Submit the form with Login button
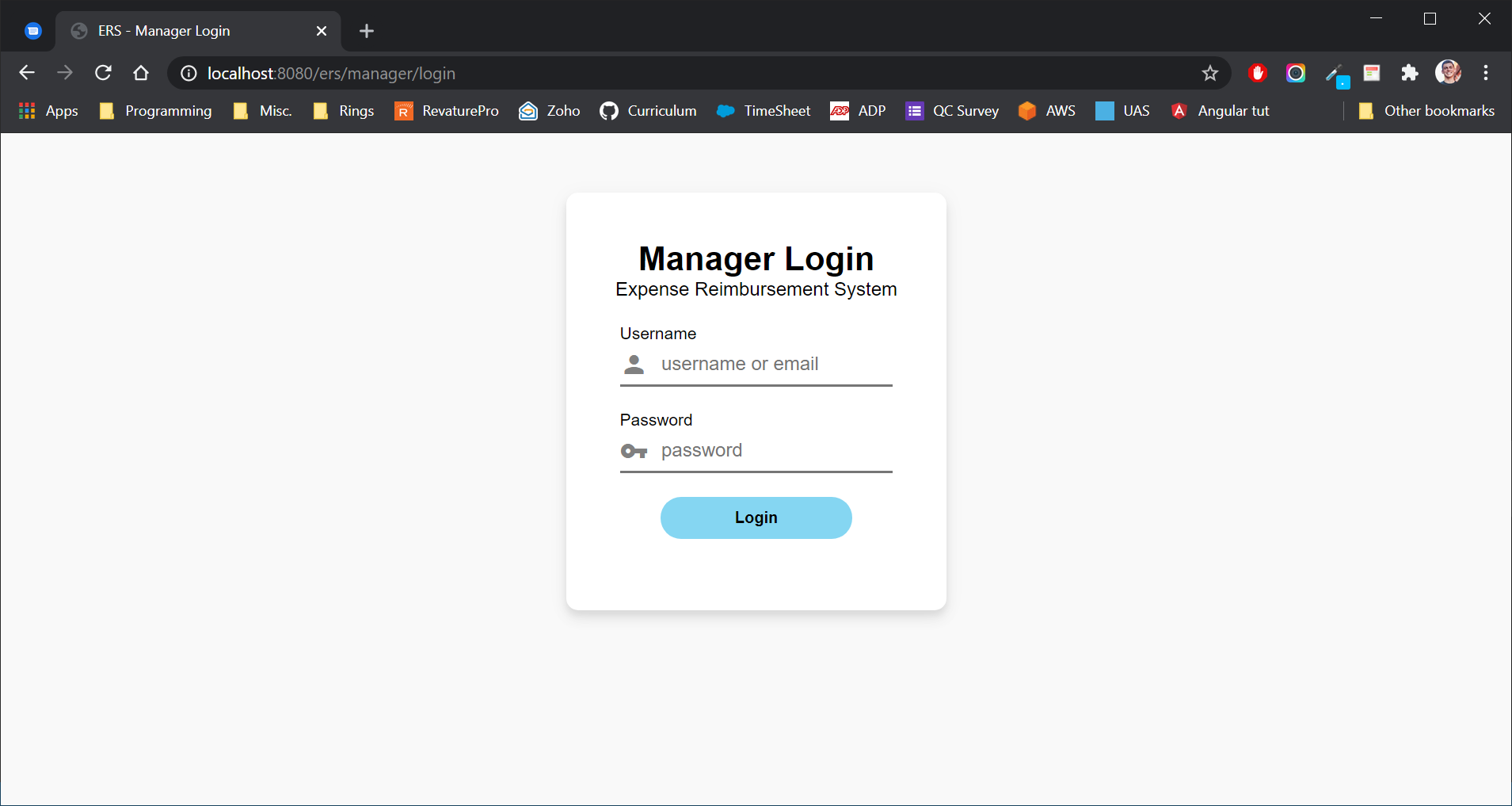The height and width of the screenshot is (806, 1512). (x=756, y=518)
